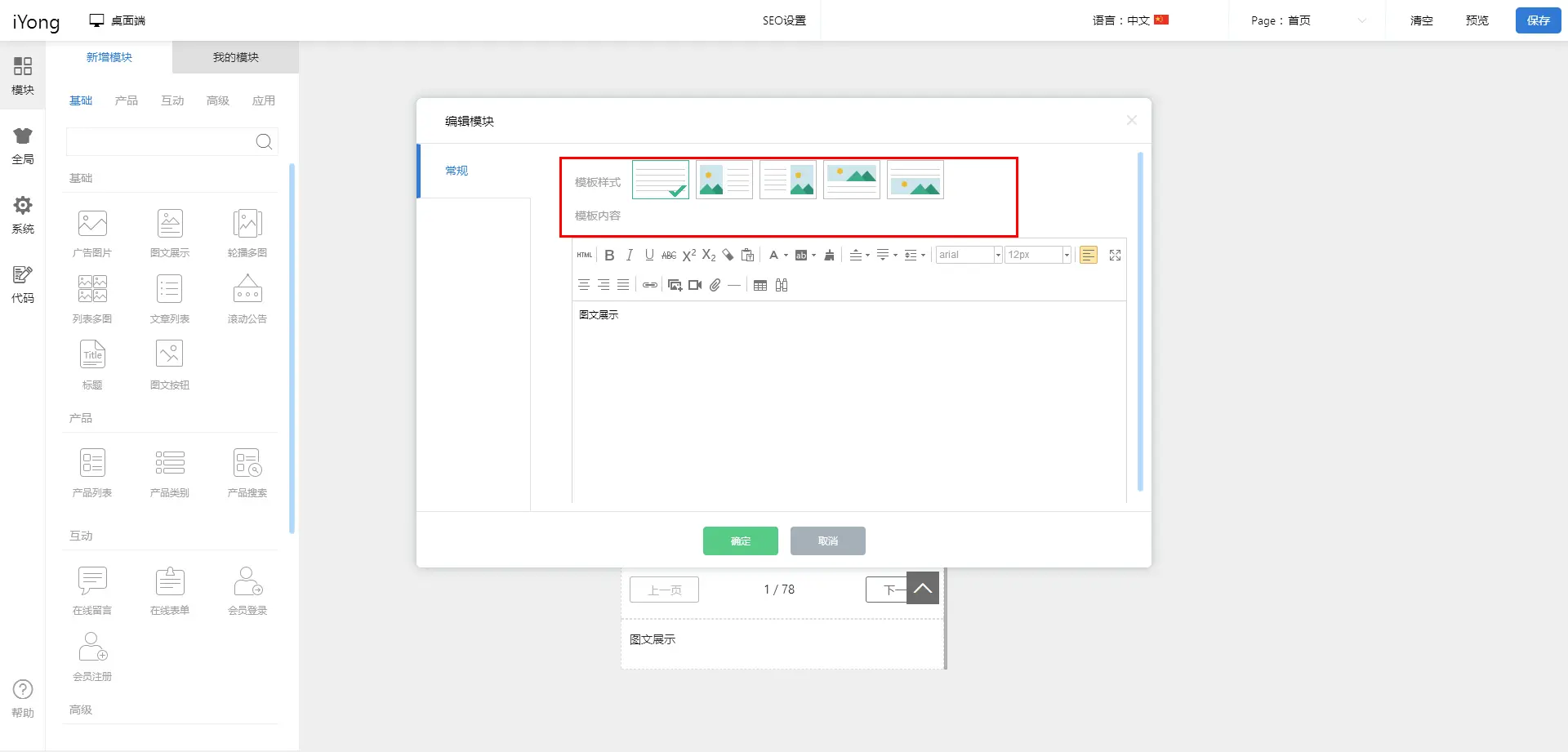Insert video using camera icon
The width and height of the screenshot is (1568, 752).
coord(695,285)
